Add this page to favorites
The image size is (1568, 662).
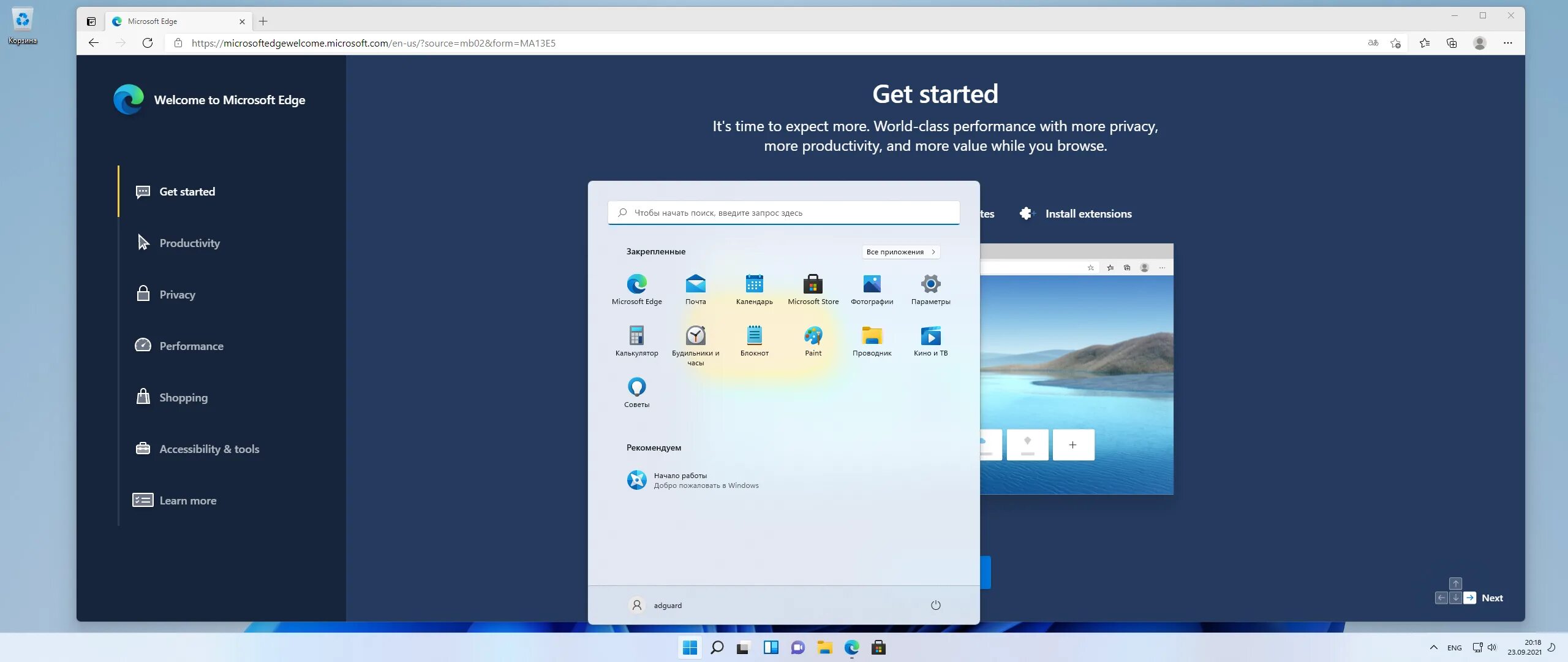tap(1395, 43)
